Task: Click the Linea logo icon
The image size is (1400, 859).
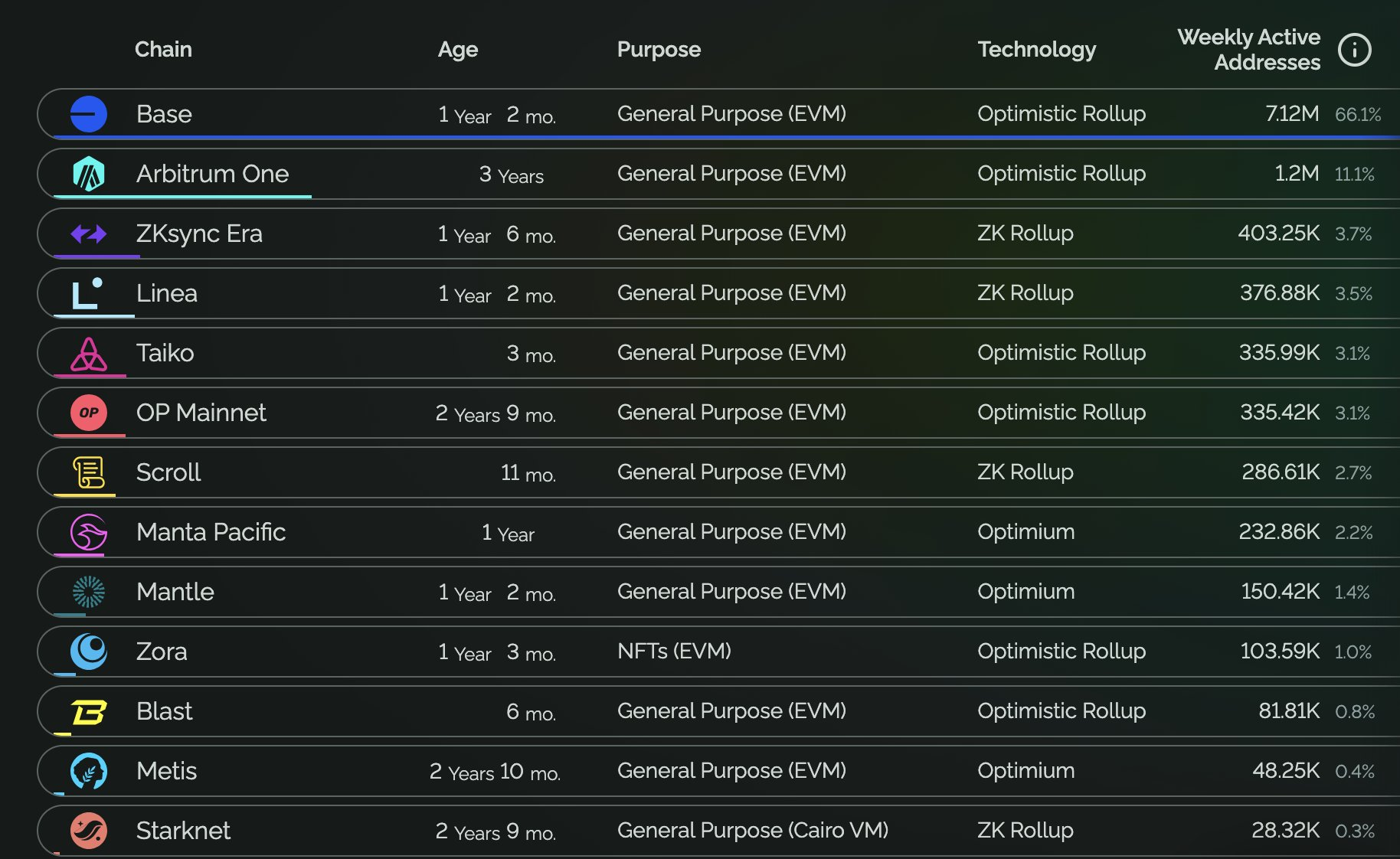Action: point(87,294)
